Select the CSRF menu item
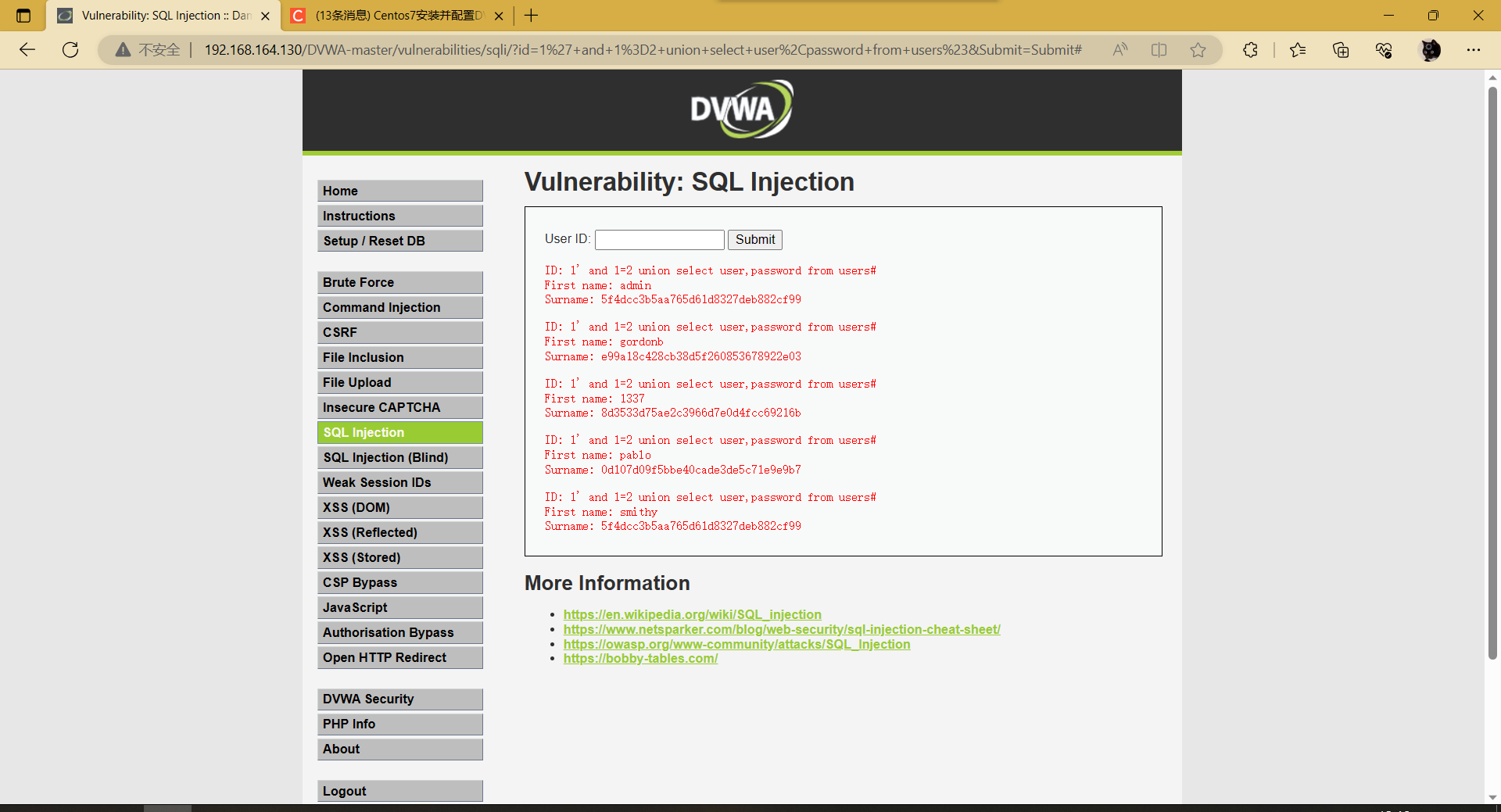 (400, 332)
